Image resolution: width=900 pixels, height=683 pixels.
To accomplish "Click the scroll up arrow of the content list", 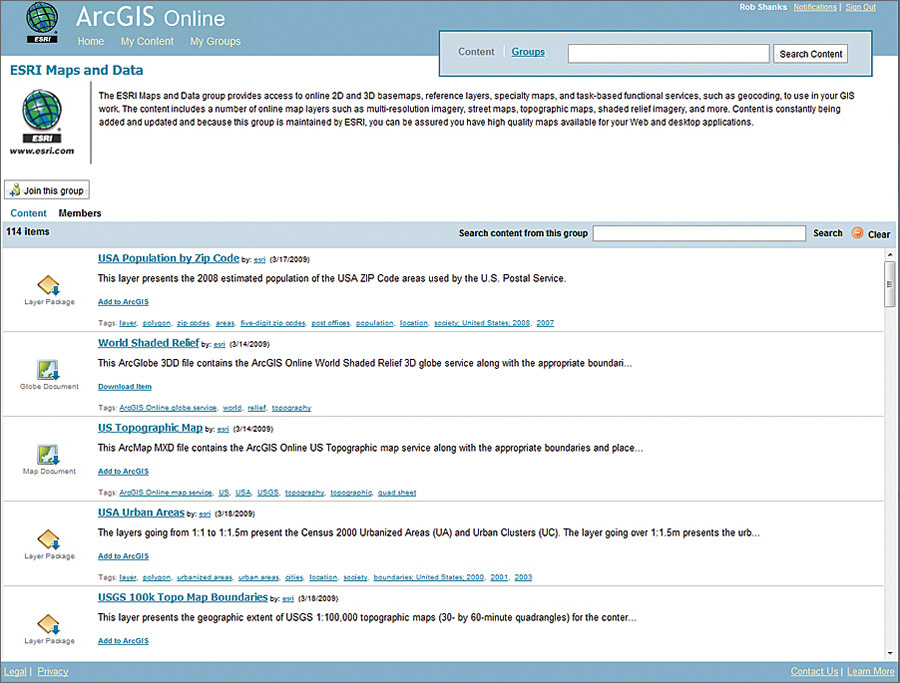I will click(x=890, y=254).
